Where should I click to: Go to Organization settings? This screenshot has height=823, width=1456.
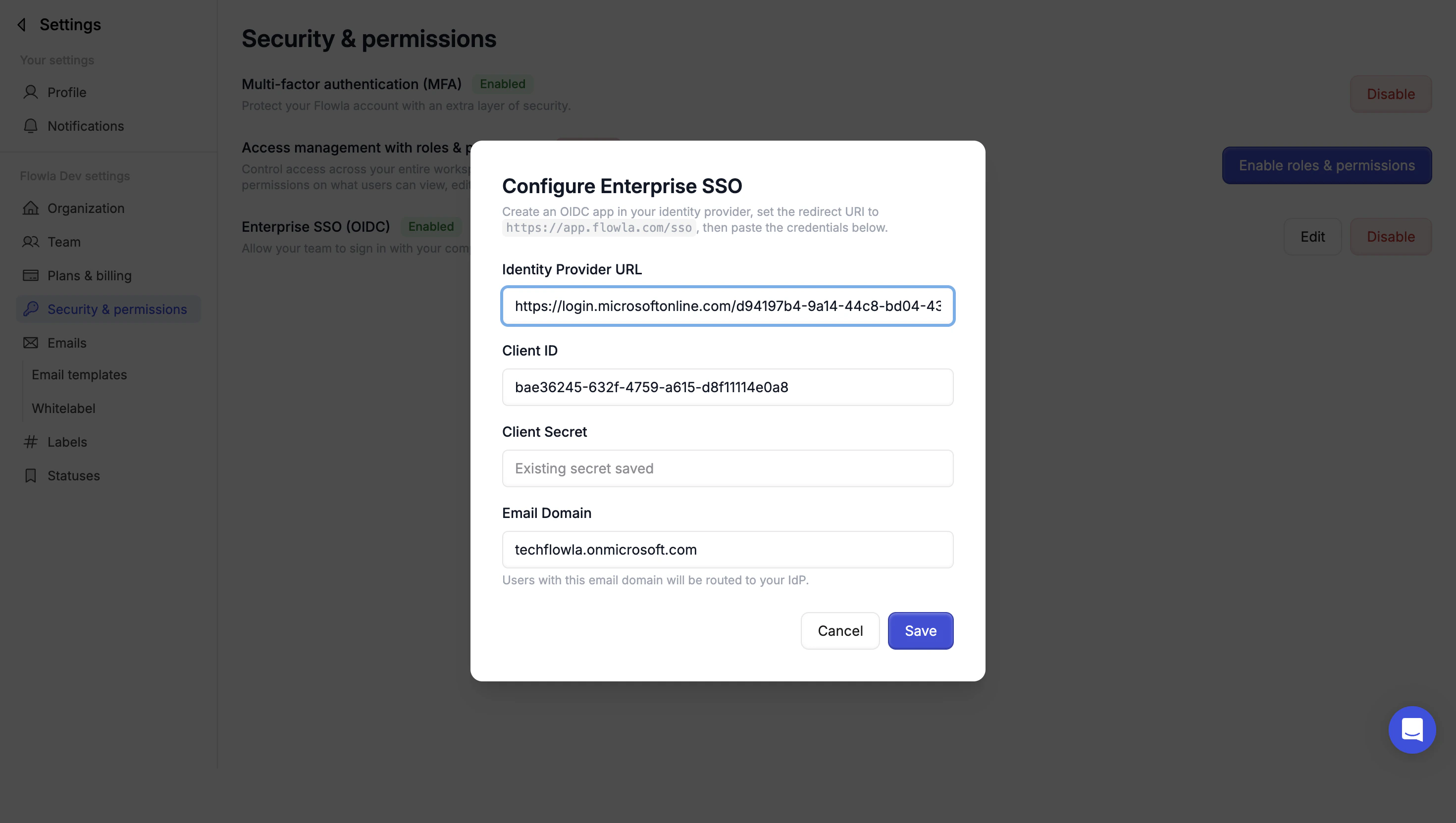click(x=108, y=208)
